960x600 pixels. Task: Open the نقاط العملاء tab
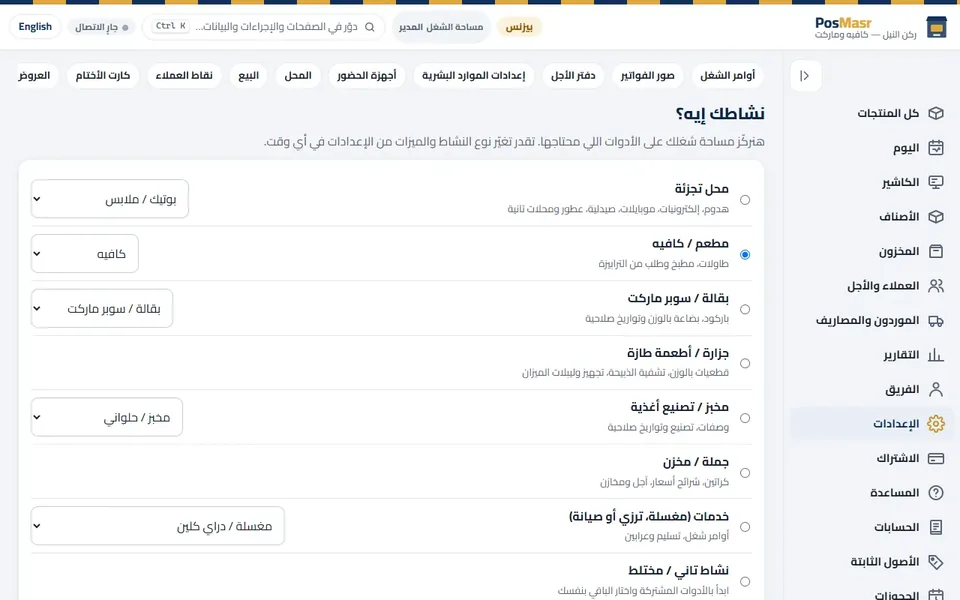pyautogui.click(x=184, y=76)
